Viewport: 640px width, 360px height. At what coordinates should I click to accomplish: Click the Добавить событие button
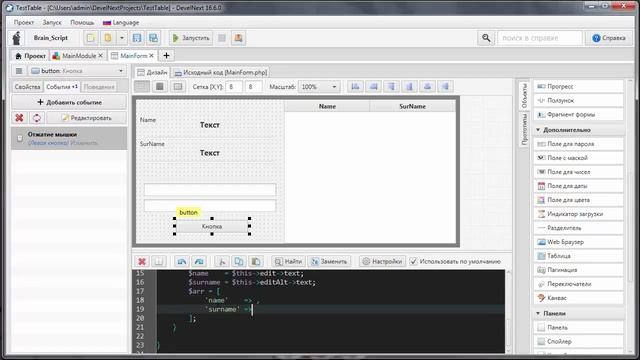click(69, 102)
